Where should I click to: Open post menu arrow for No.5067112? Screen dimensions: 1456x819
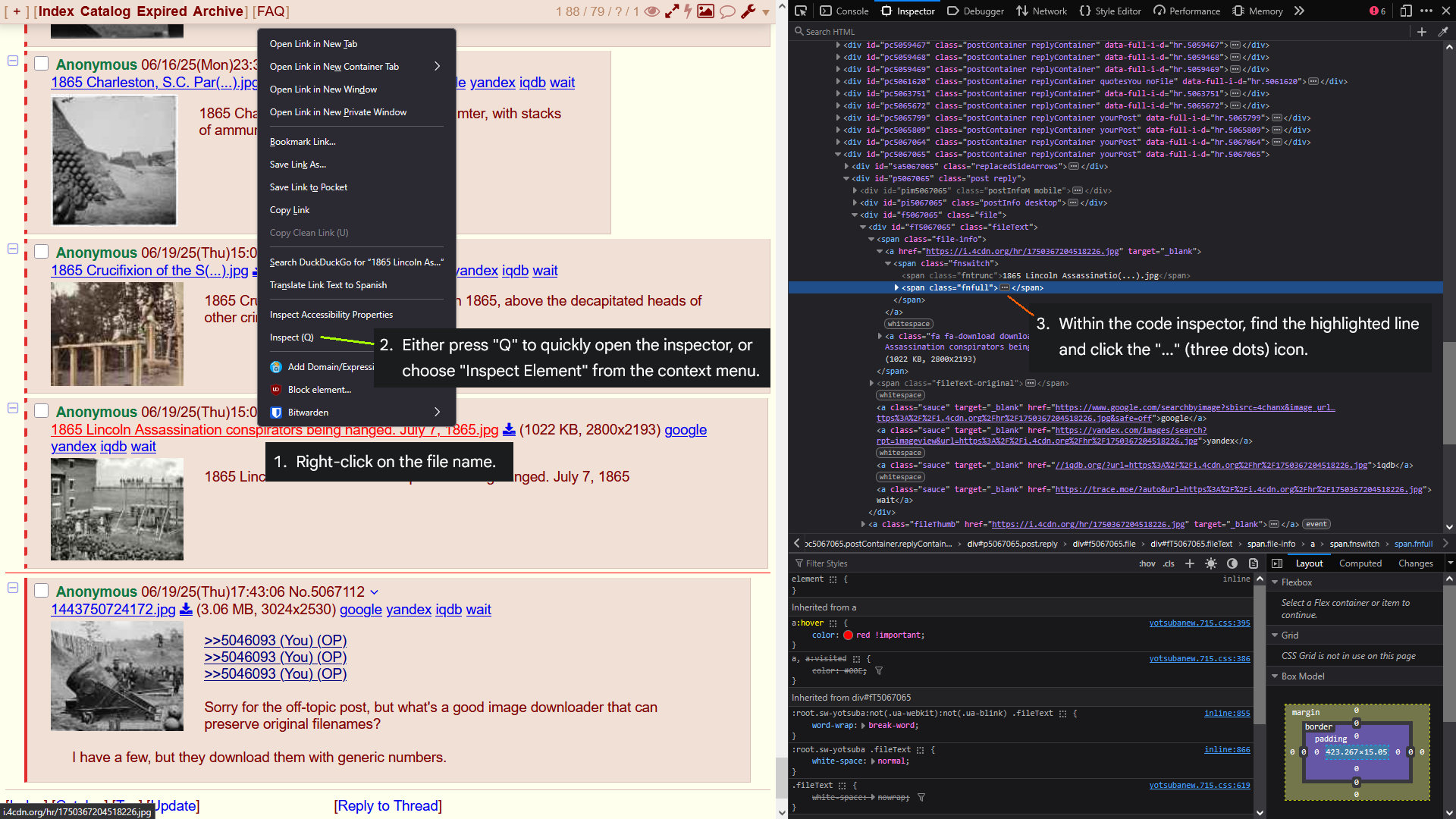[374, 592]
